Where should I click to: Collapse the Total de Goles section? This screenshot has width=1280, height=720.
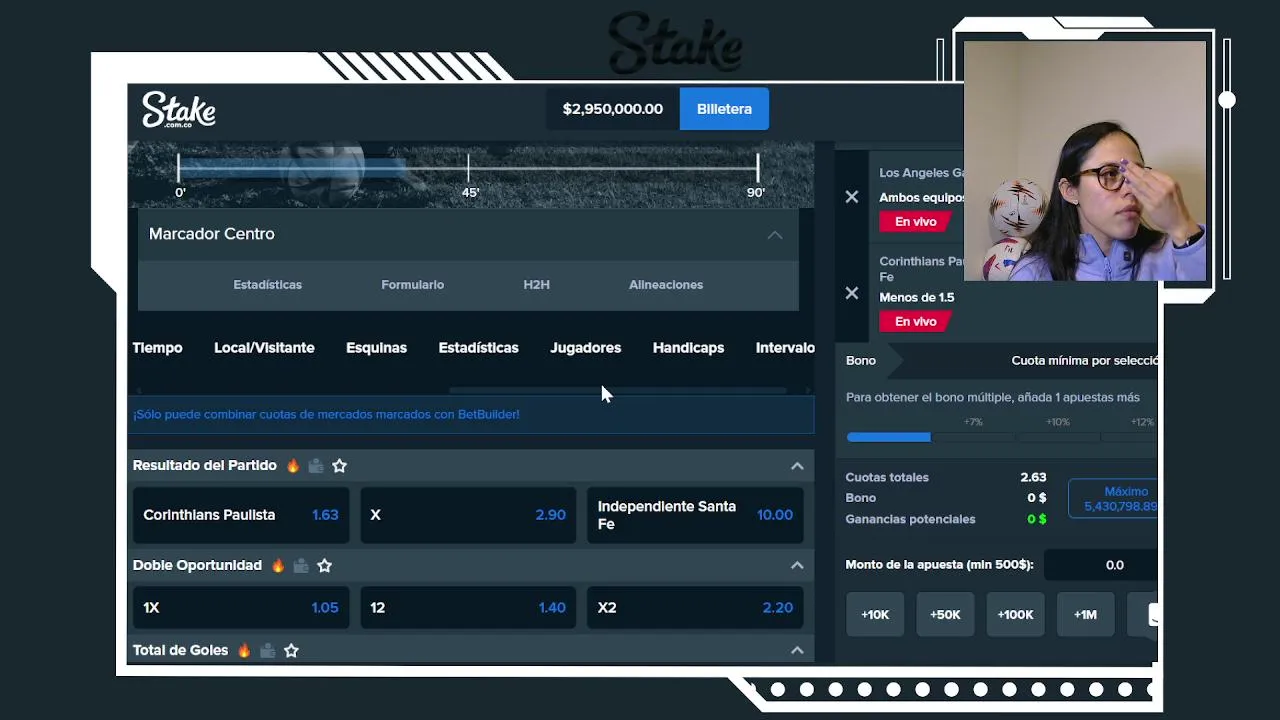pos(797,651)
